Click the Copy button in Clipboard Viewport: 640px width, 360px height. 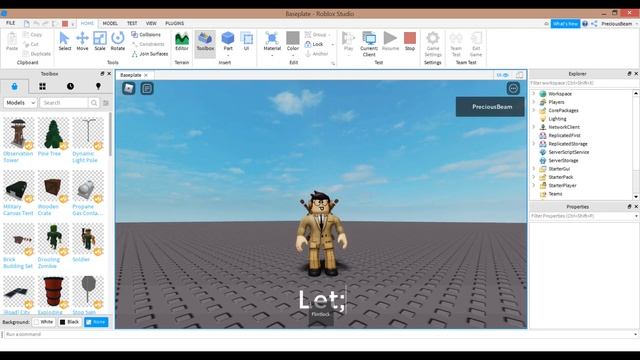[x=33, y=35]
